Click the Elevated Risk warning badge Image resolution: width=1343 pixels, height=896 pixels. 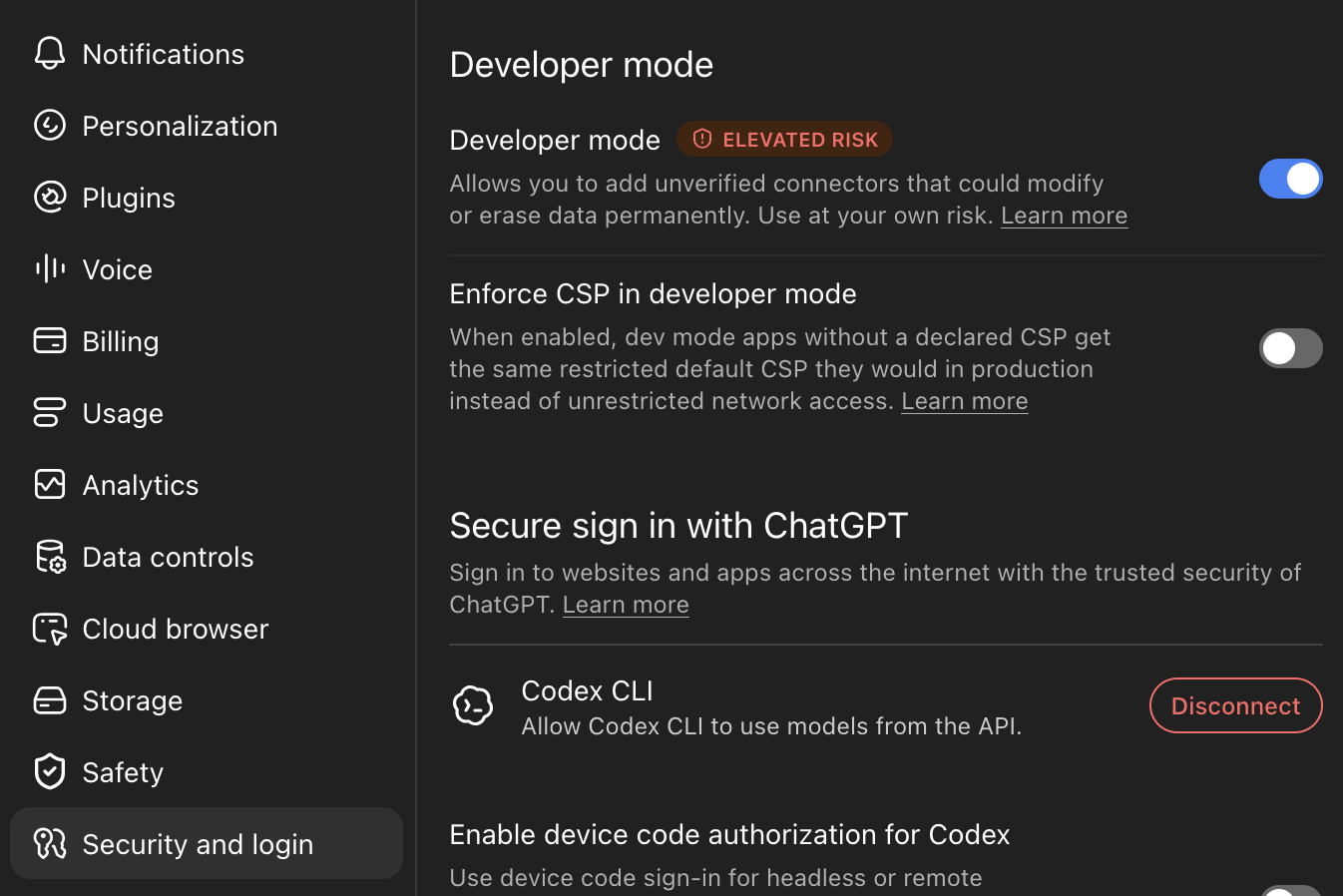pyautogui.click(x=785, y=139)
